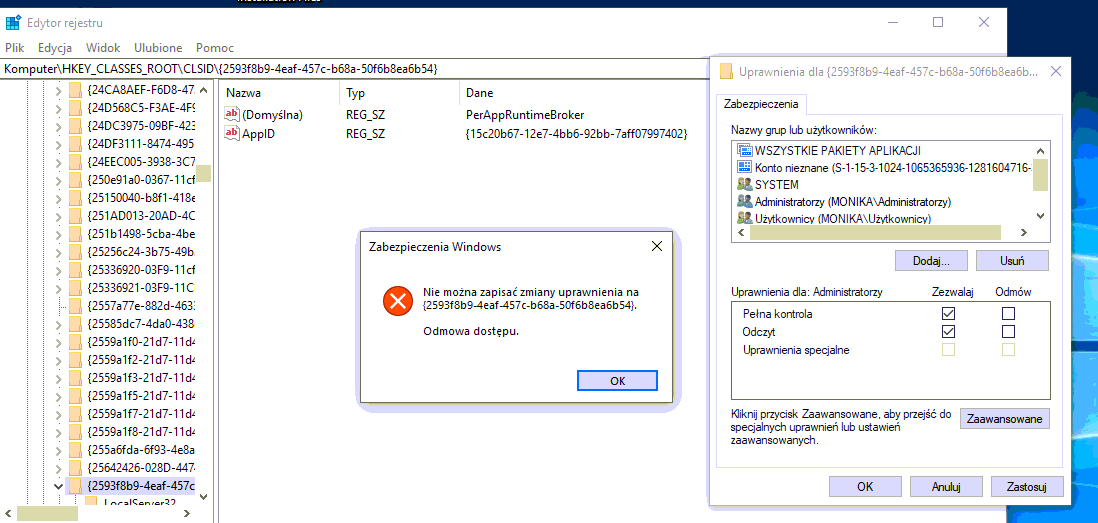The height and width of the screenshot is (523, 1098).
Task: Click the Administratorzy group icon
Action: point(744,202)
